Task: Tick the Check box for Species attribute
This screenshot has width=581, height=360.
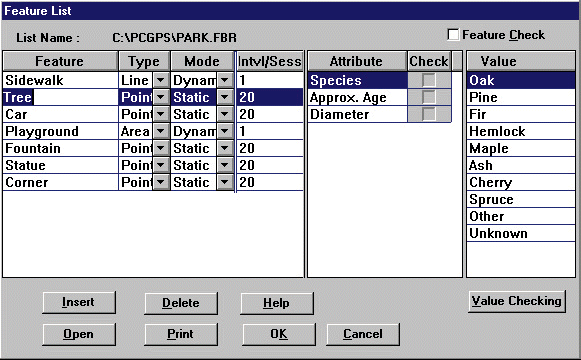Action: point(428,80)
